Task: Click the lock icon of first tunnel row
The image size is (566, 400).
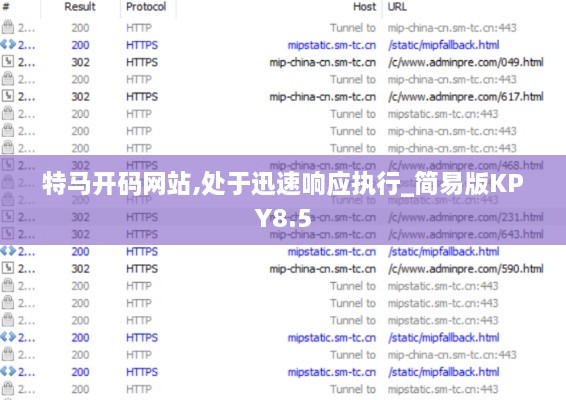Action: click(x=8, y=27)
